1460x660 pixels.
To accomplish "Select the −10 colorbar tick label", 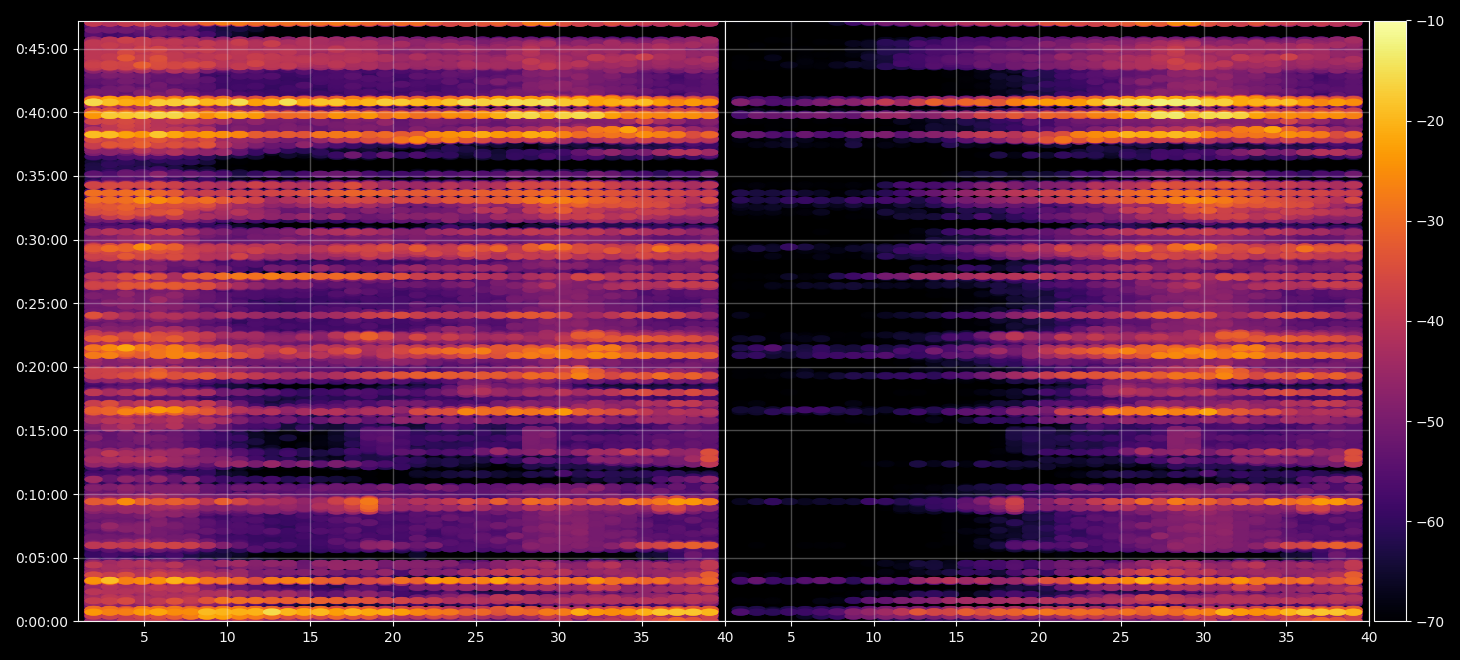I will click(x=1430, y=21).
